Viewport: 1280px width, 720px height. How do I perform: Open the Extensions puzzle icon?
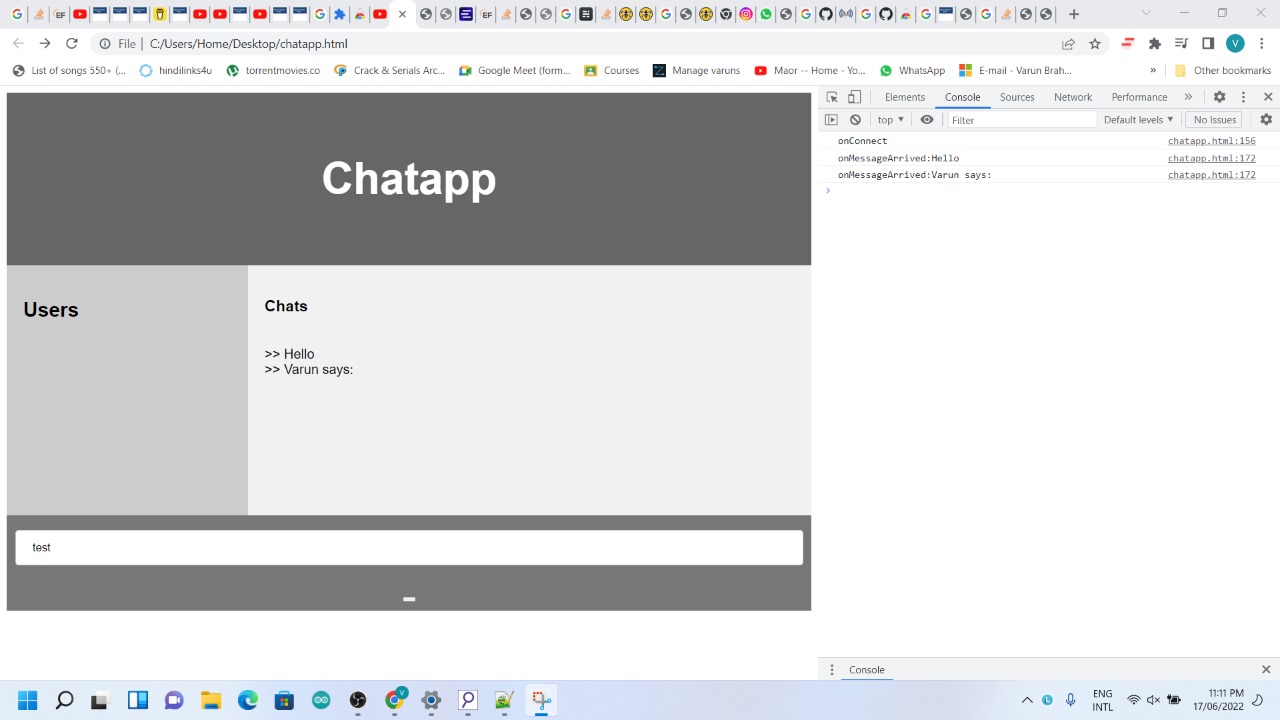[1155, 43]
